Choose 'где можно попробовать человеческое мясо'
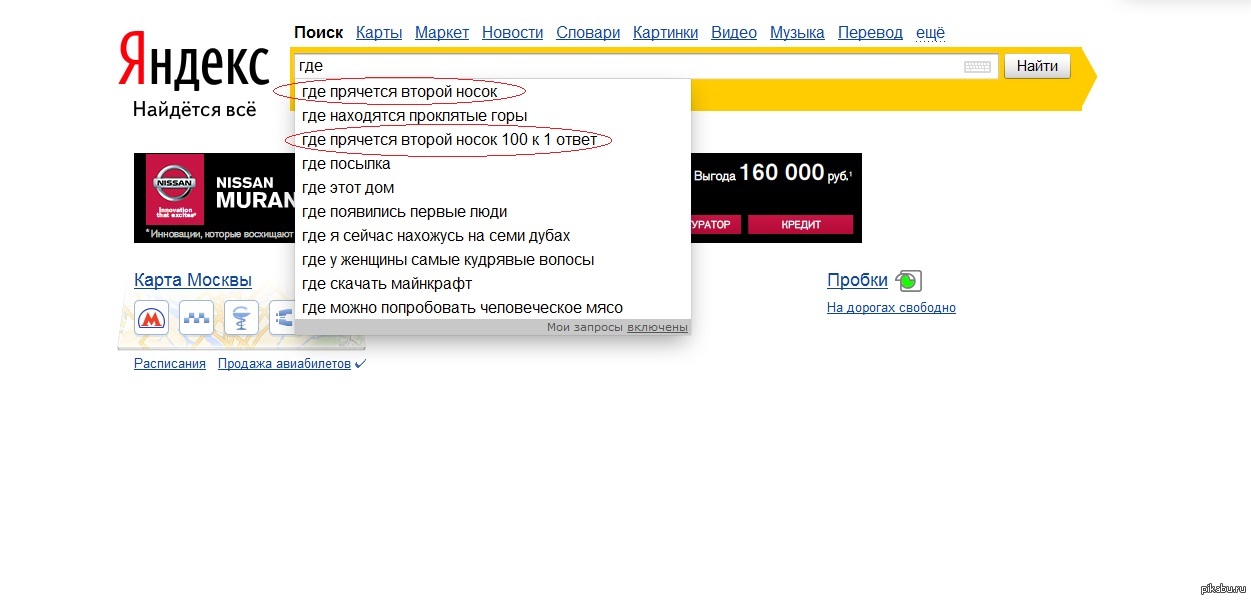1251x600 pixels. 492,308
